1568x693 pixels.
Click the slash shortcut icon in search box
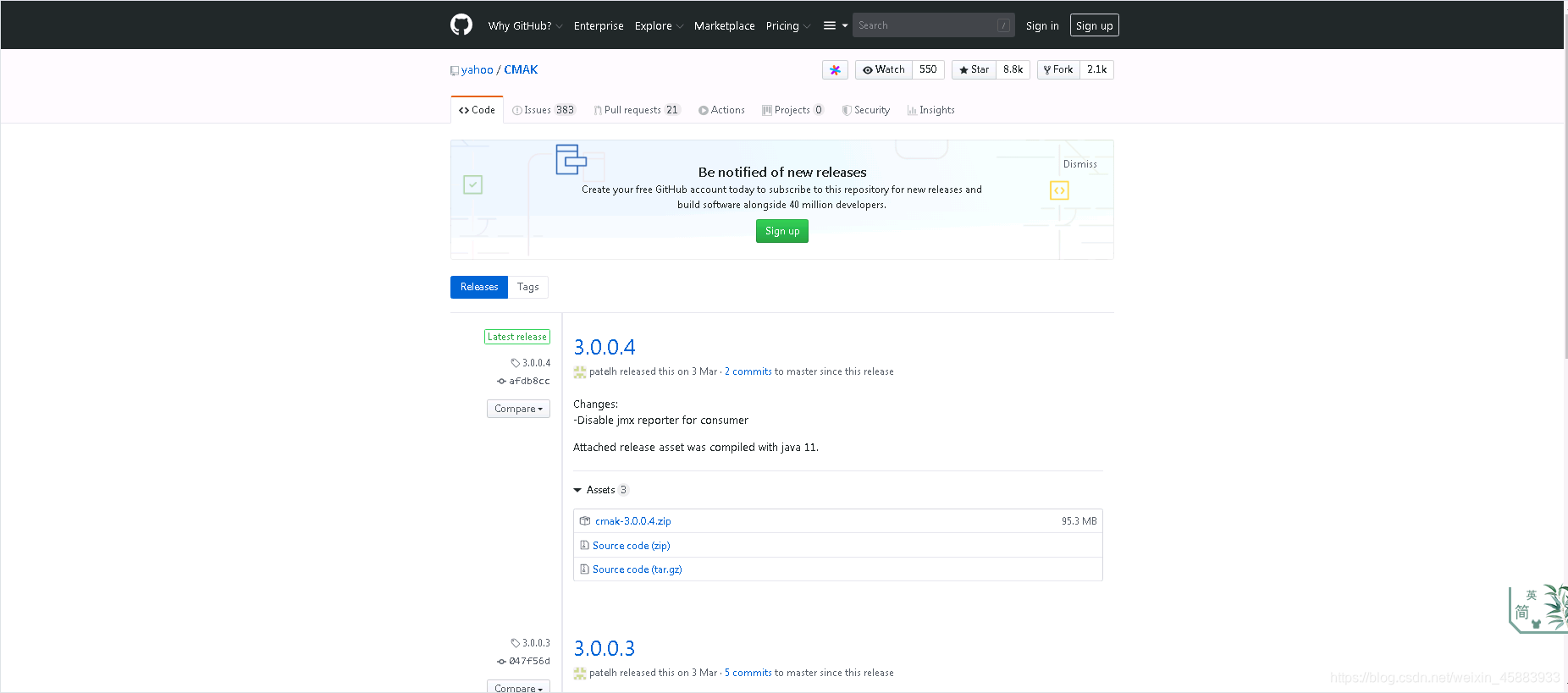[1003, 25]
